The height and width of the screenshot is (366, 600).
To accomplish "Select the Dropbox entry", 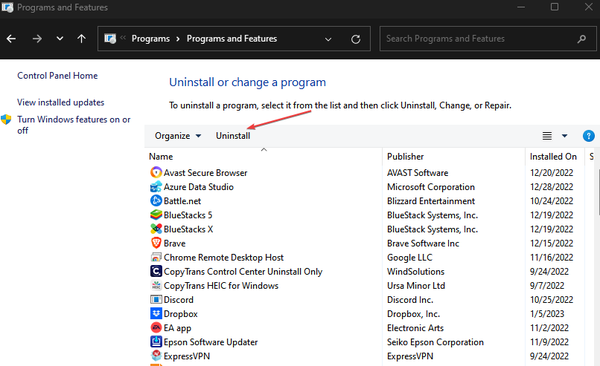I will coord(181,314).
